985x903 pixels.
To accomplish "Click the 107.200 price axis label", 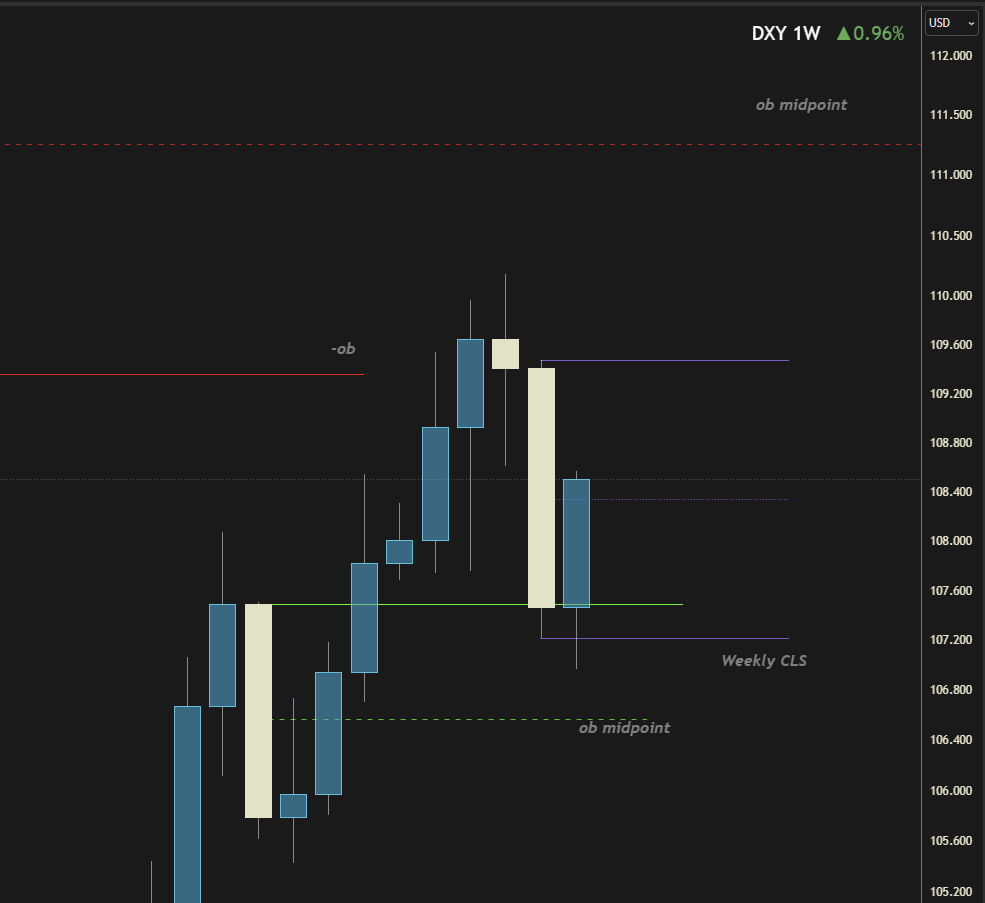I will [950, 640].
